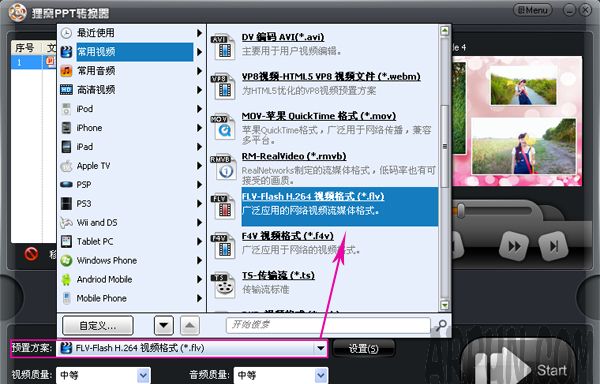Click the Andriod Mobile robot icon

(x=66, y=280)
